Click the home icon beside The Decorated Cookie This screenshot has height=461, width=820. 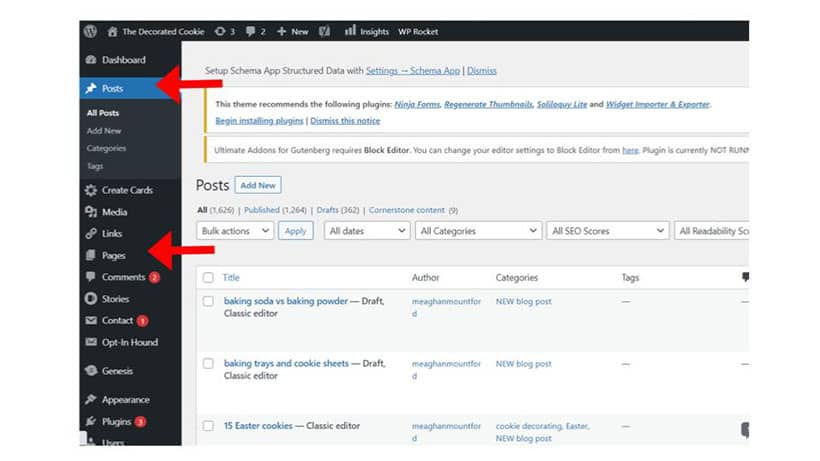tap(112, 31)
